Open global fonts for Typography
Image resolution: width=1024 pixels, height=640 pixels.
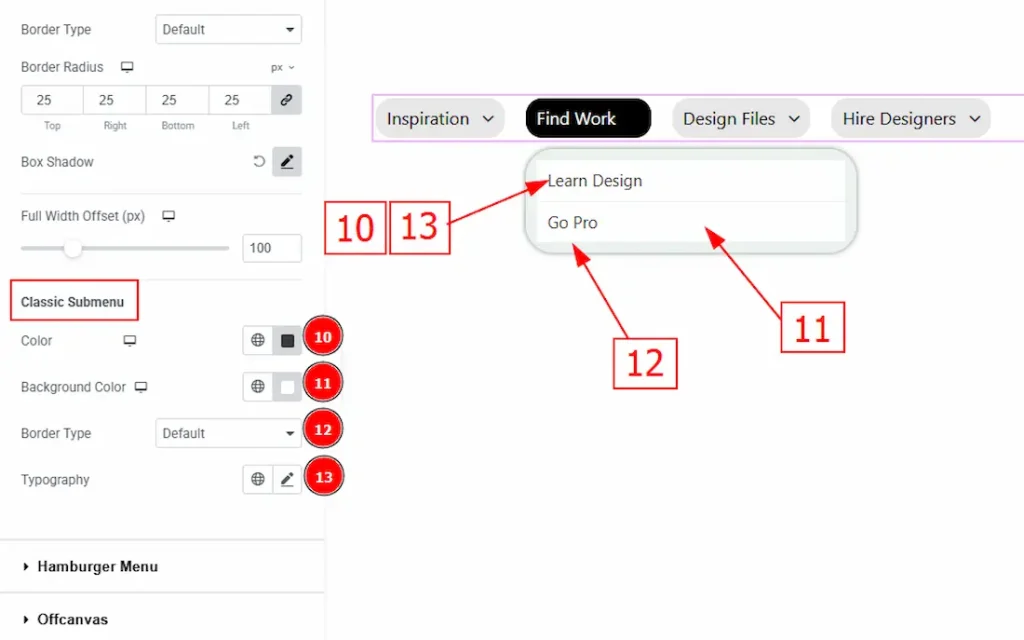(258, 480)
